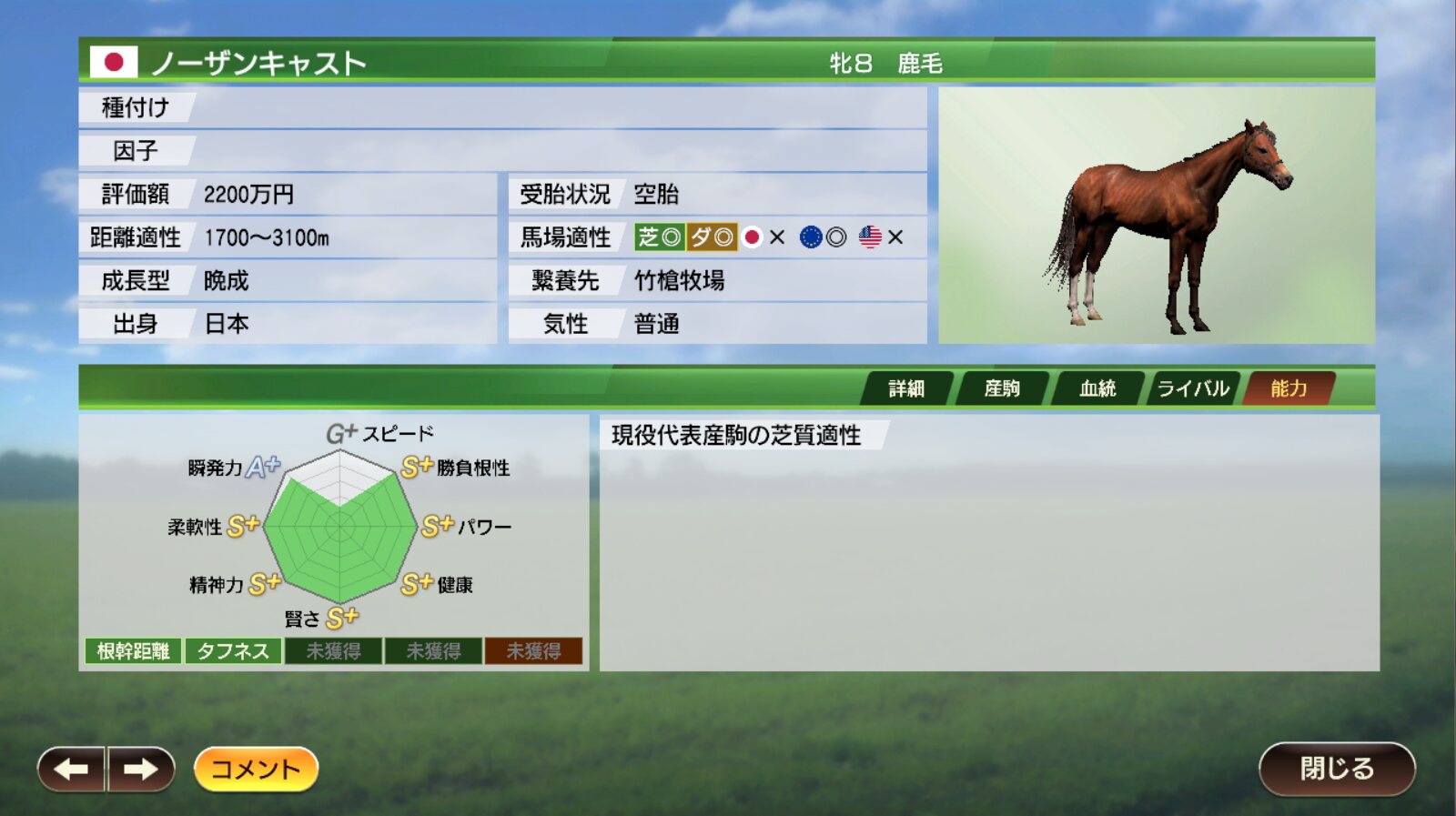This screenshot has width=1456, height=816.
Task: Click the 竹槍牧場 farm name
Action: pos(680,280)
